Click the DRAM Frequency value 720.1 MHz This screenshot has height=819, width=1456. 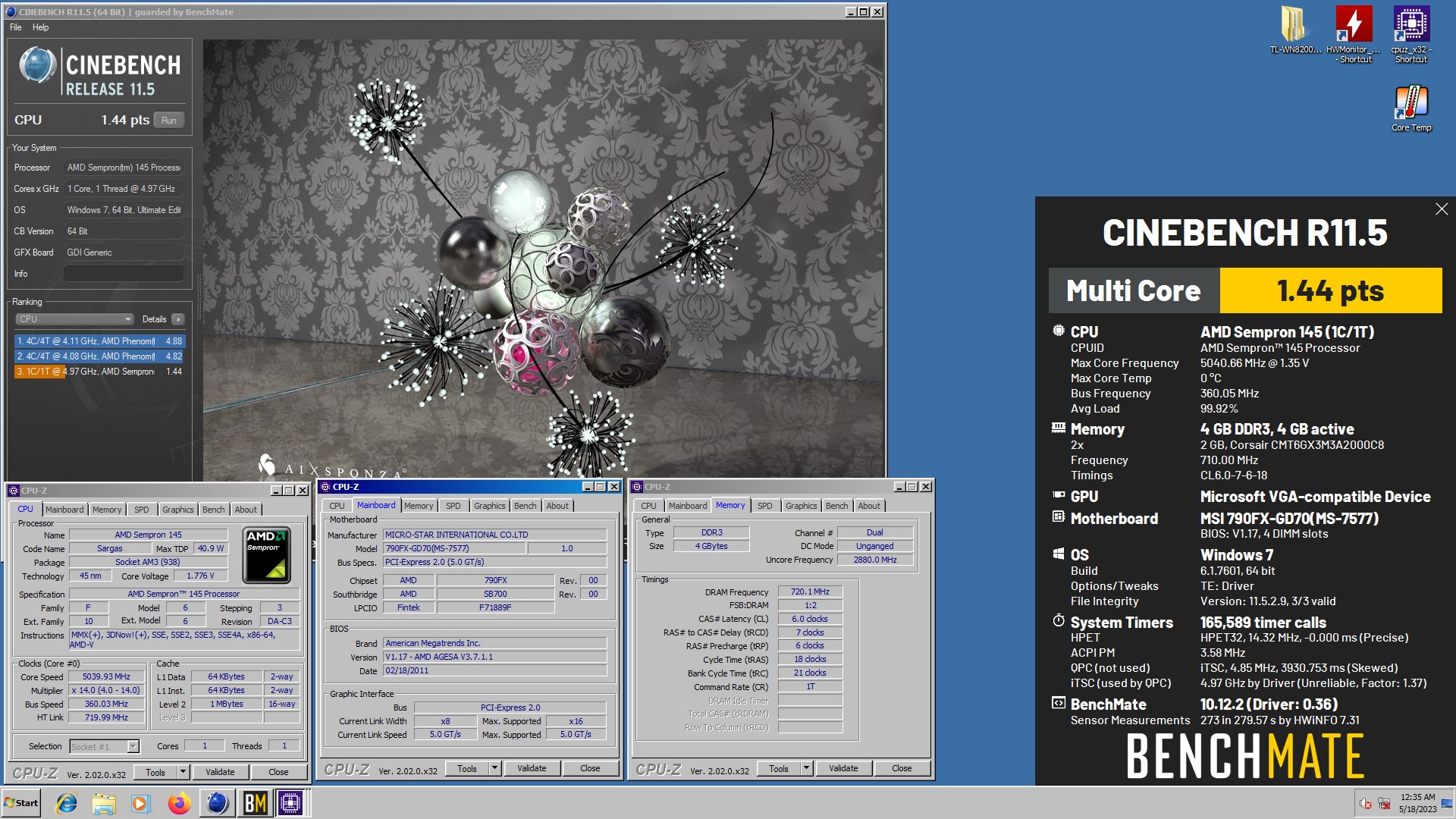pos(810,591)
